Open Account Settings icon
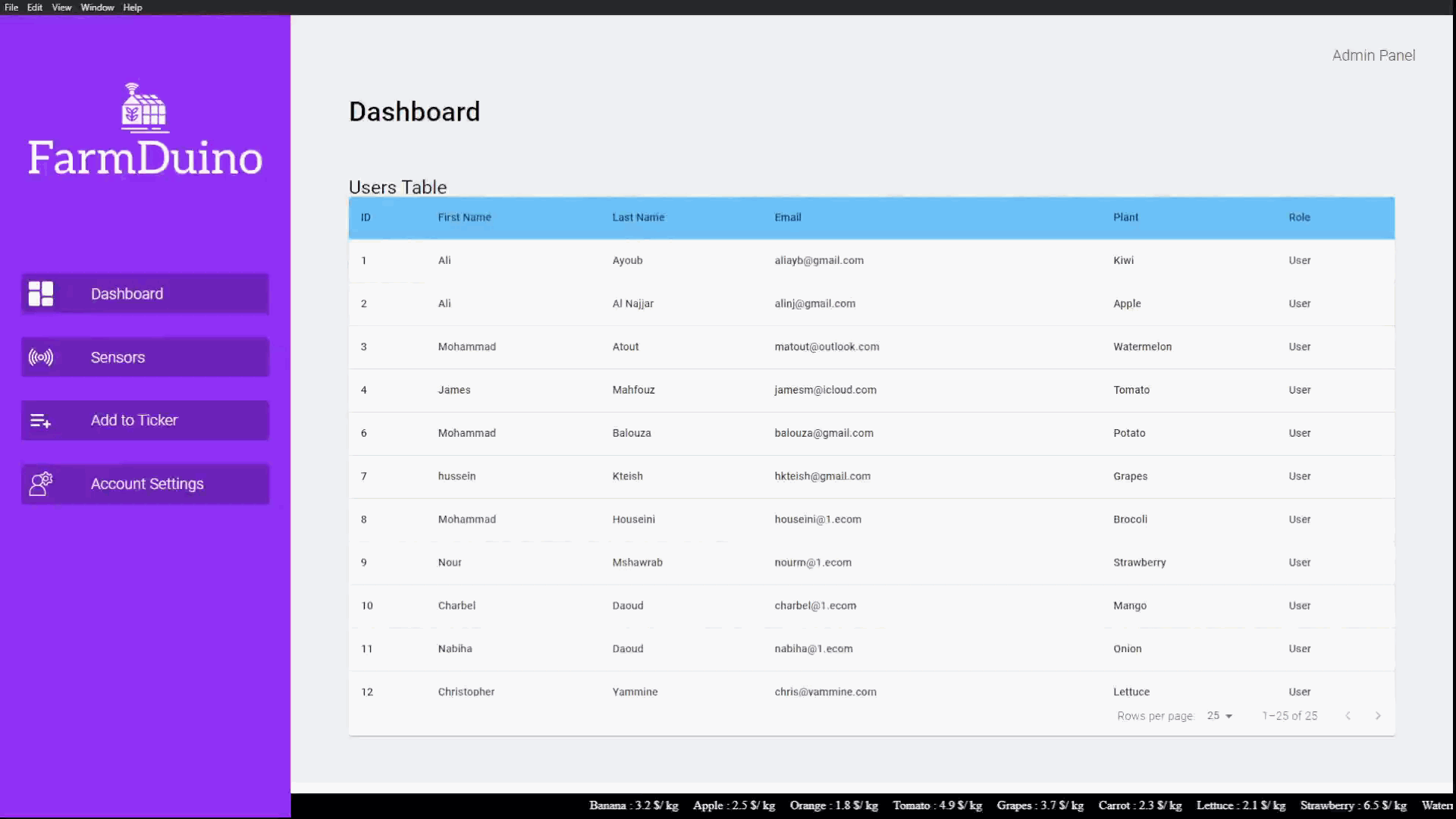Screen dimensions: 1456x819 [x=40, y=484]
